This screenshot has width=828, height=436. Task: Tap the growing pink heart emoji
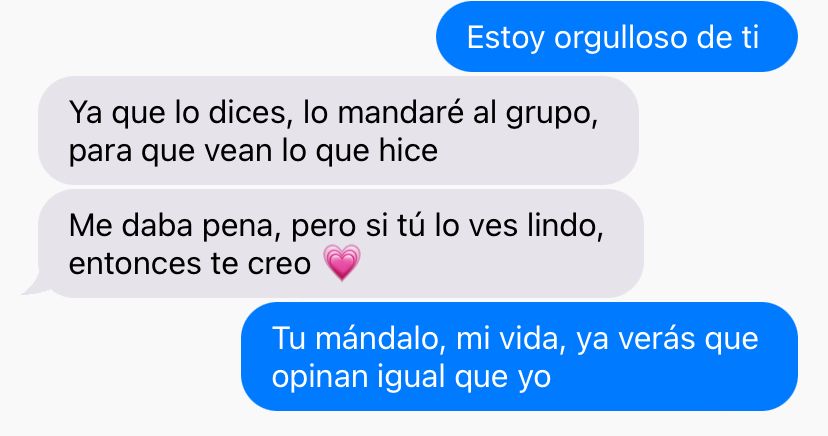click(x=342, y=262)
